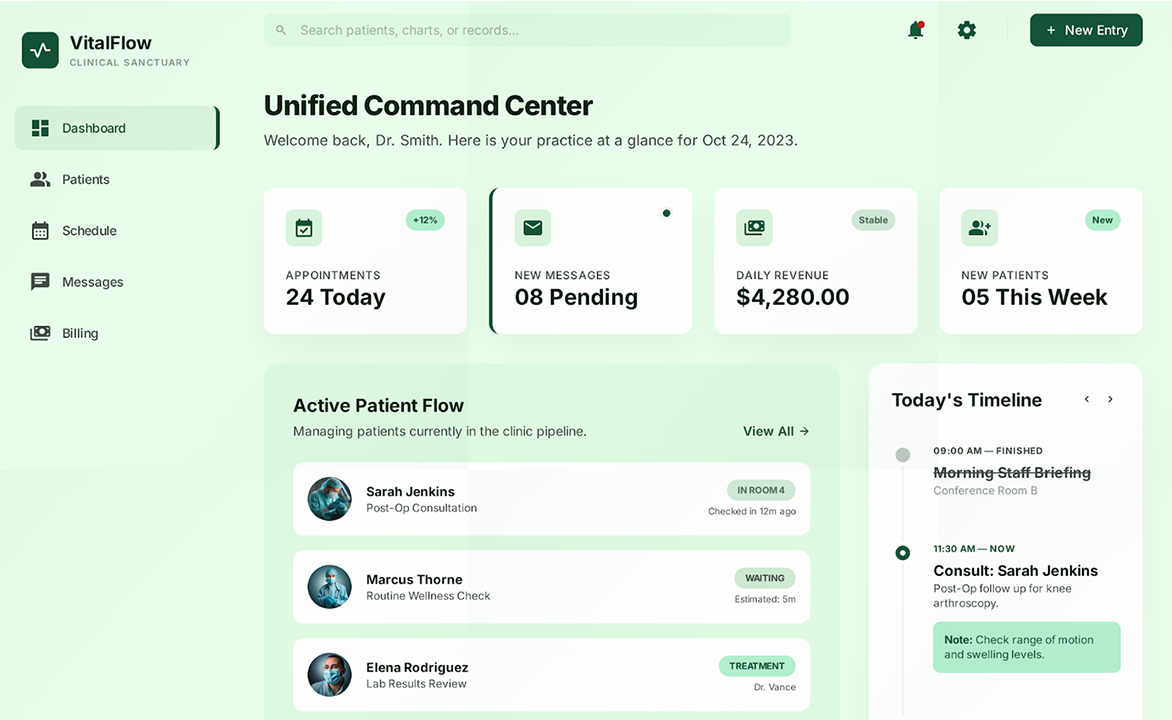This screenshot has height=720, width=1172.
Task: Click the VitalFlow logo
Action: coord(40,49)
